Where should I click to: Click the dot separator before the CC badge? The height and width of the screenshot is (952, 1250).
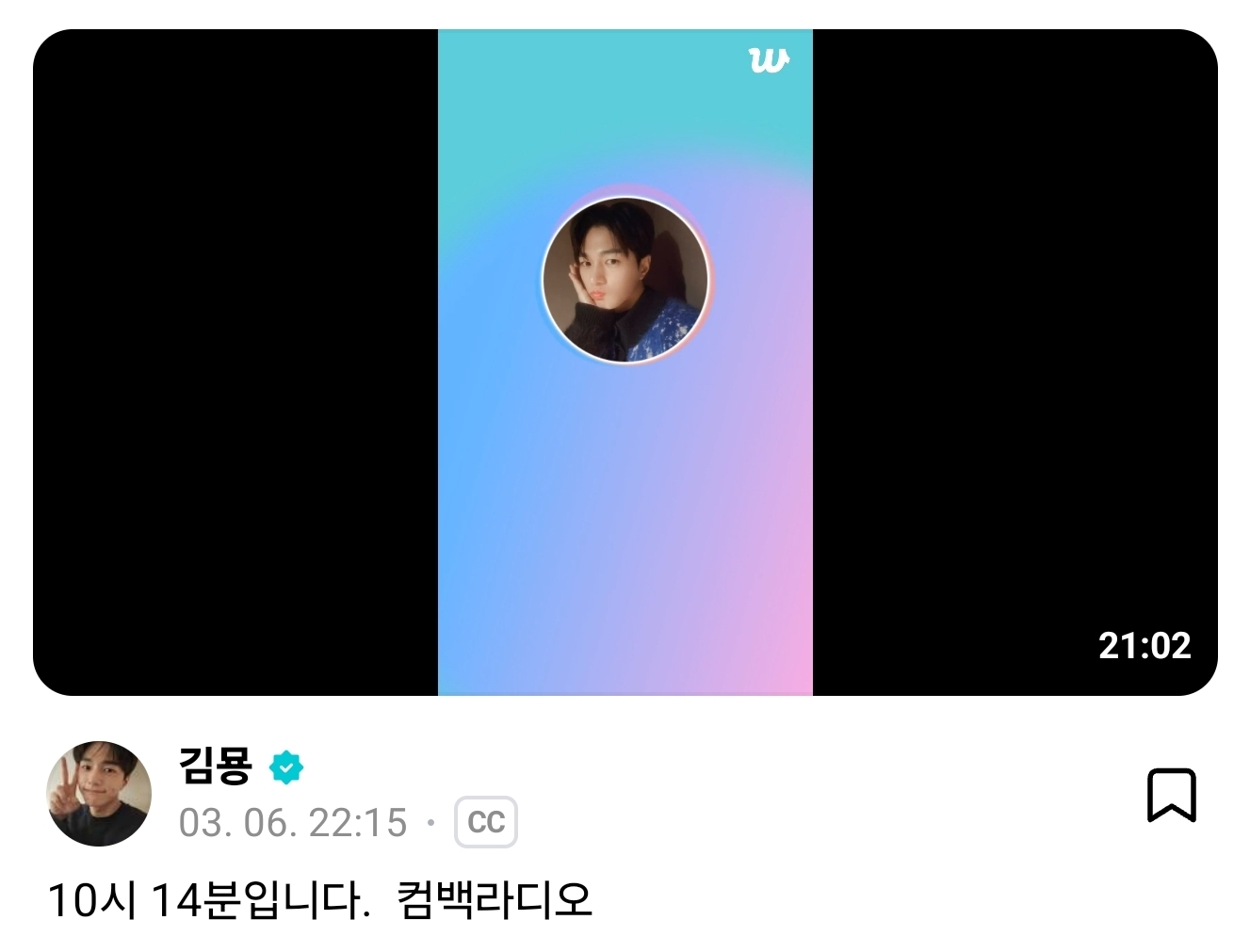430,823
